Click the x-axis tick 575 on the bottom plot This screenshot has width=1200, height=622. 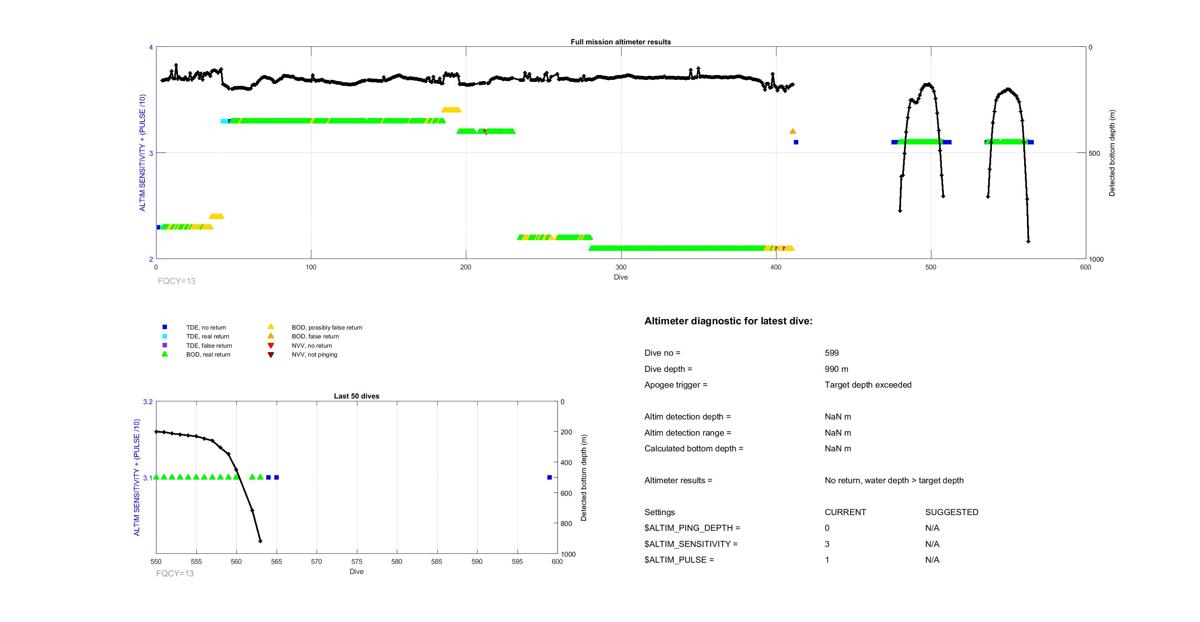[356, 562]
